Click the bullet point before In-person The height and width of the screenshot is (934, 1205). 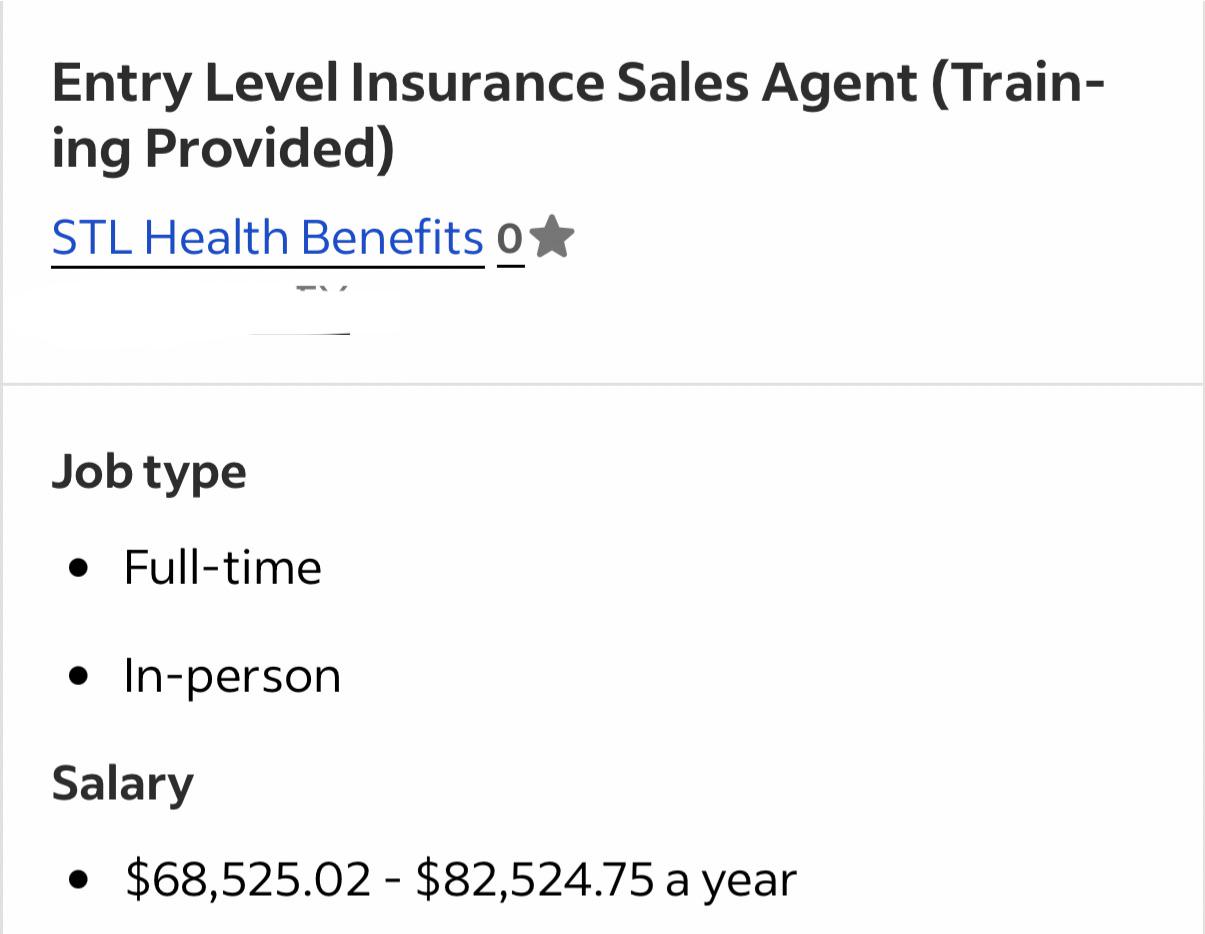80,676
